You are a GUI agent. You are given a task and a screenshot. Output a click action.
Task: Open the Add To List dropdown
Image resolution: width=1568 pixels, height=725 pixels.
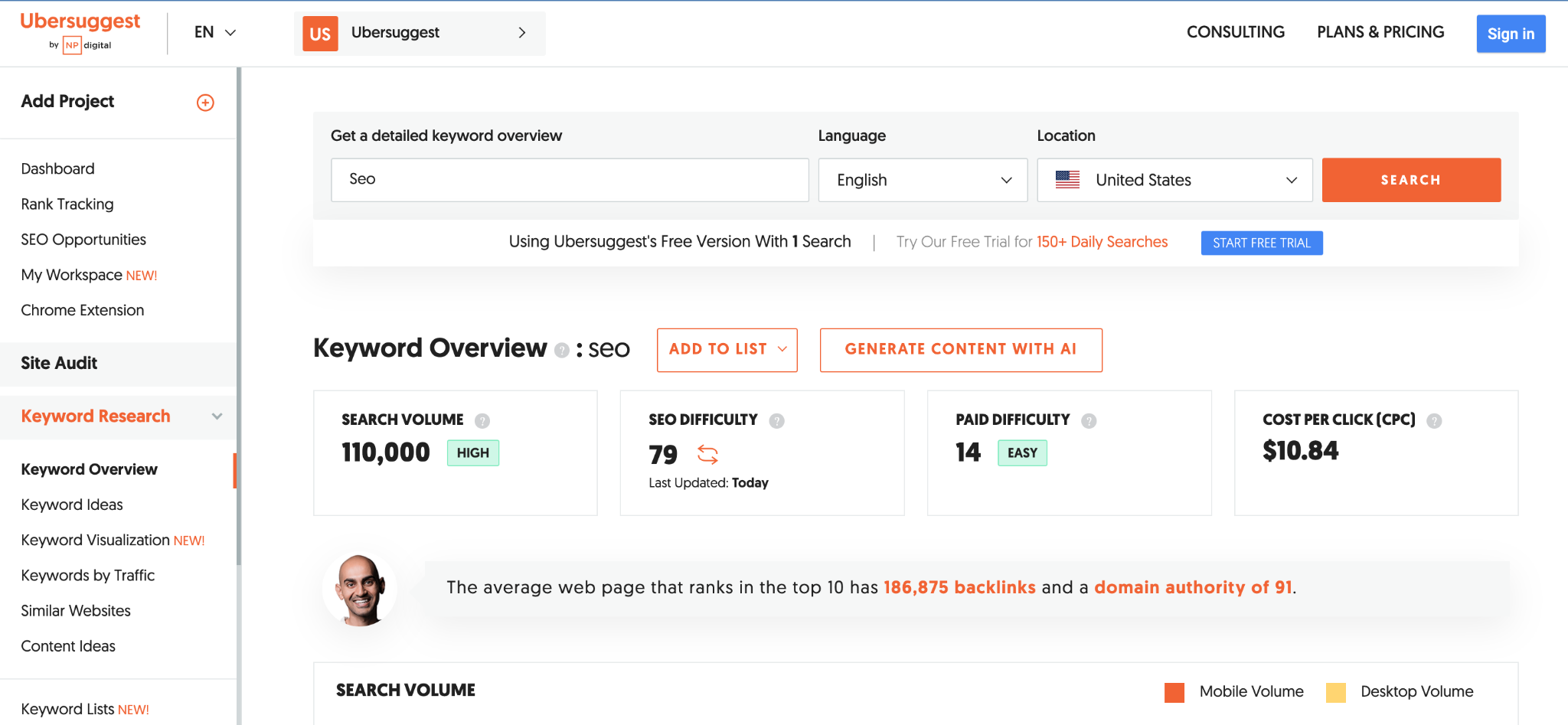pos(727,350)
